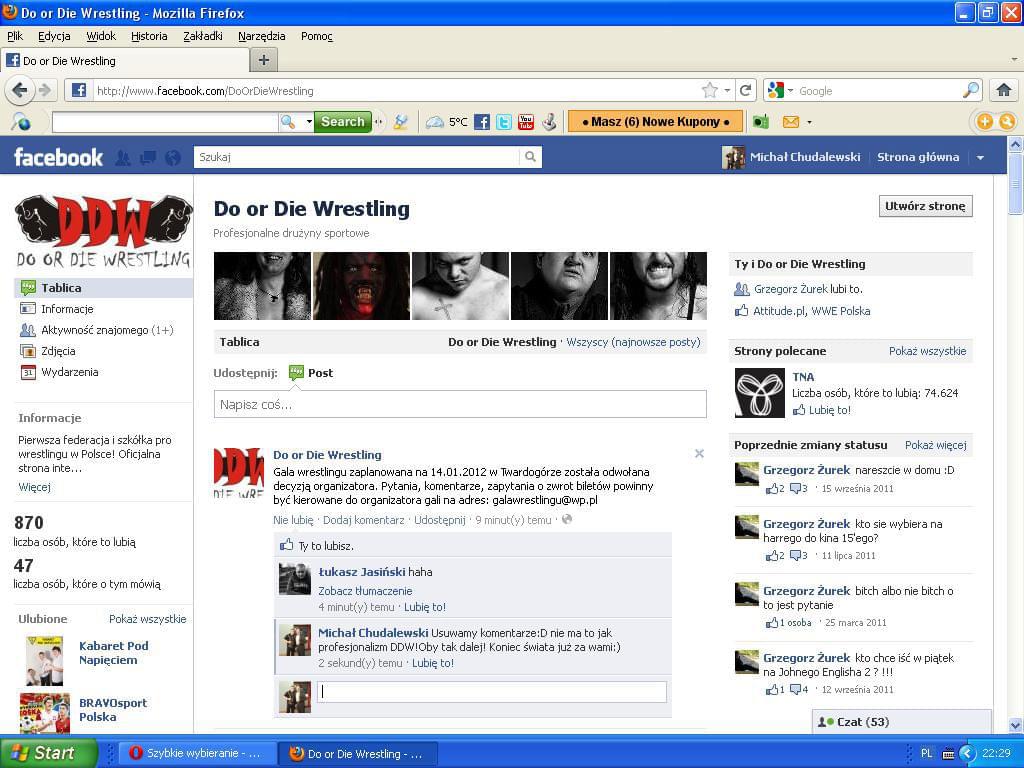
Task: Open the Zakładki menu
Action: [202, 37]
